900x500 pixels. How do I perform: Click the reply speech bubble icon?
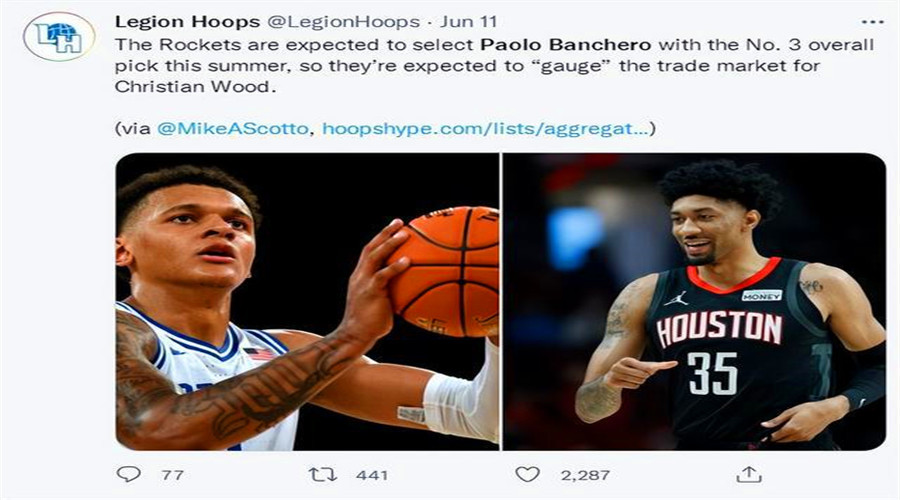(x=129, y=474)
